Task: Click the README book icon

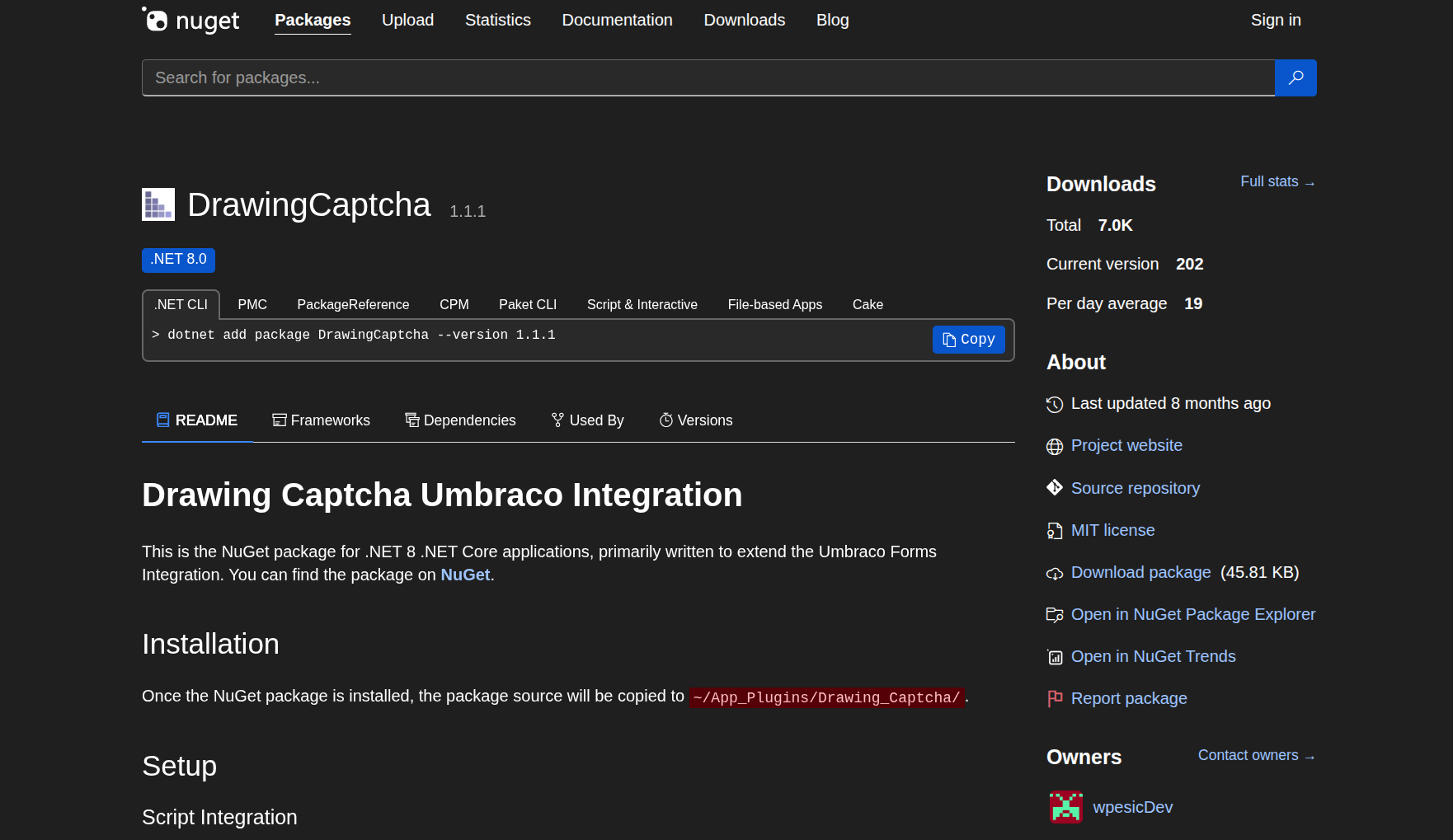Action: point(163,420)
